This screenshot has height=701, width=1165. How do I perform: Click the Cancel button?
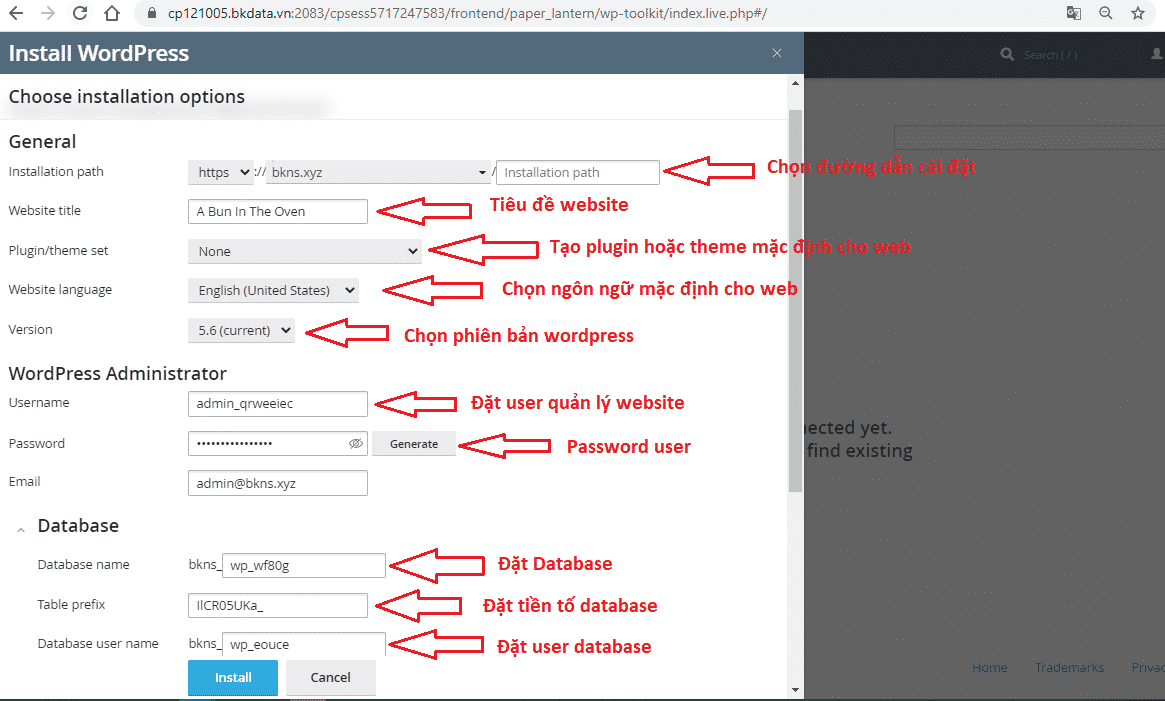pyautogui.click(x=331, y=677)
